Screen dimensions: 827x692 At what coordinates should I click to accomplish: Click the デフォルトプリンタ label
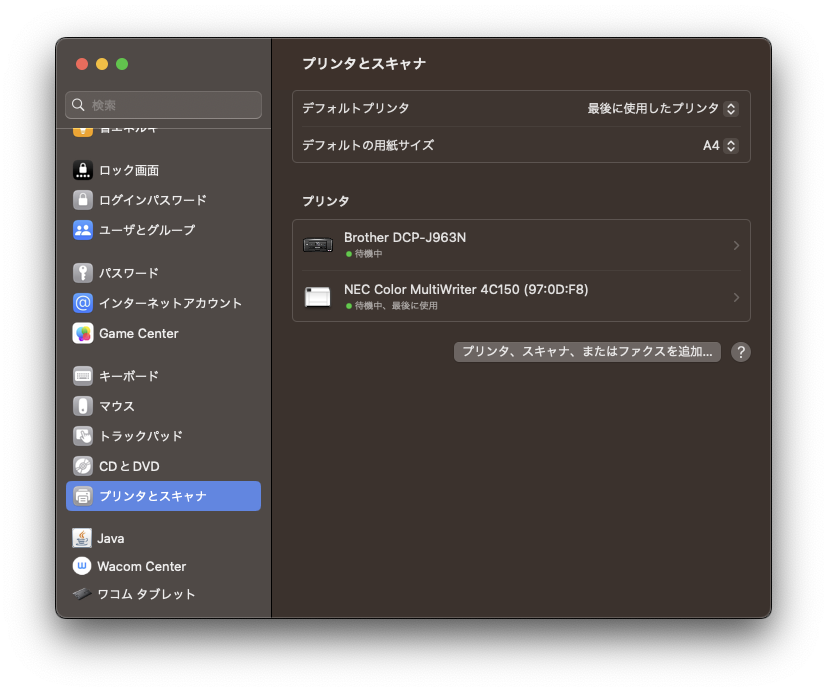[355, 108]
